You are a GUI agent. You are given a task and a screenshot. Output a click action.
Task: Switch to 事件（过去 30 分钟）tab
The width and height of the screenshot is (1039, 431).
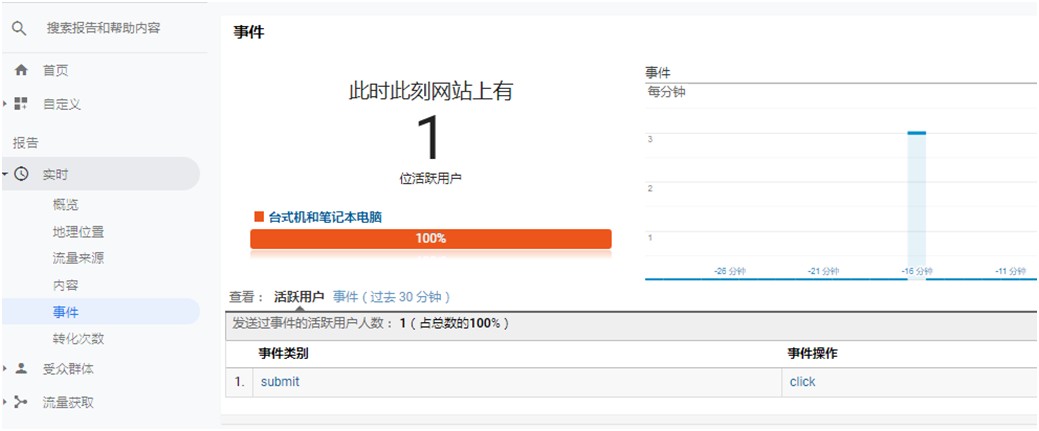(392, 297)
